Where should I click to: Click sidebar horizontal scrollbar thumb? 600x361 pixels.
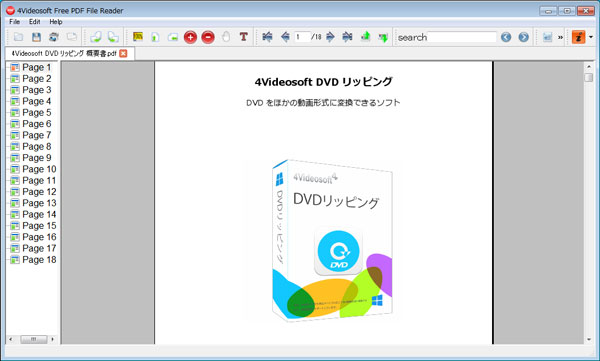point(34,339)
